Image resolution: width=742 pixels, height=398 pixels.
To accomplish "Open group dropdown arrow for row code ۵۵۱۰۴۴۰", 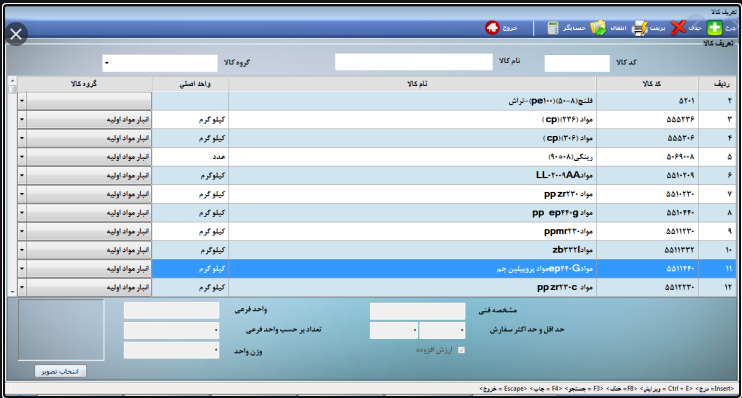I will click(x=22, y=213).
